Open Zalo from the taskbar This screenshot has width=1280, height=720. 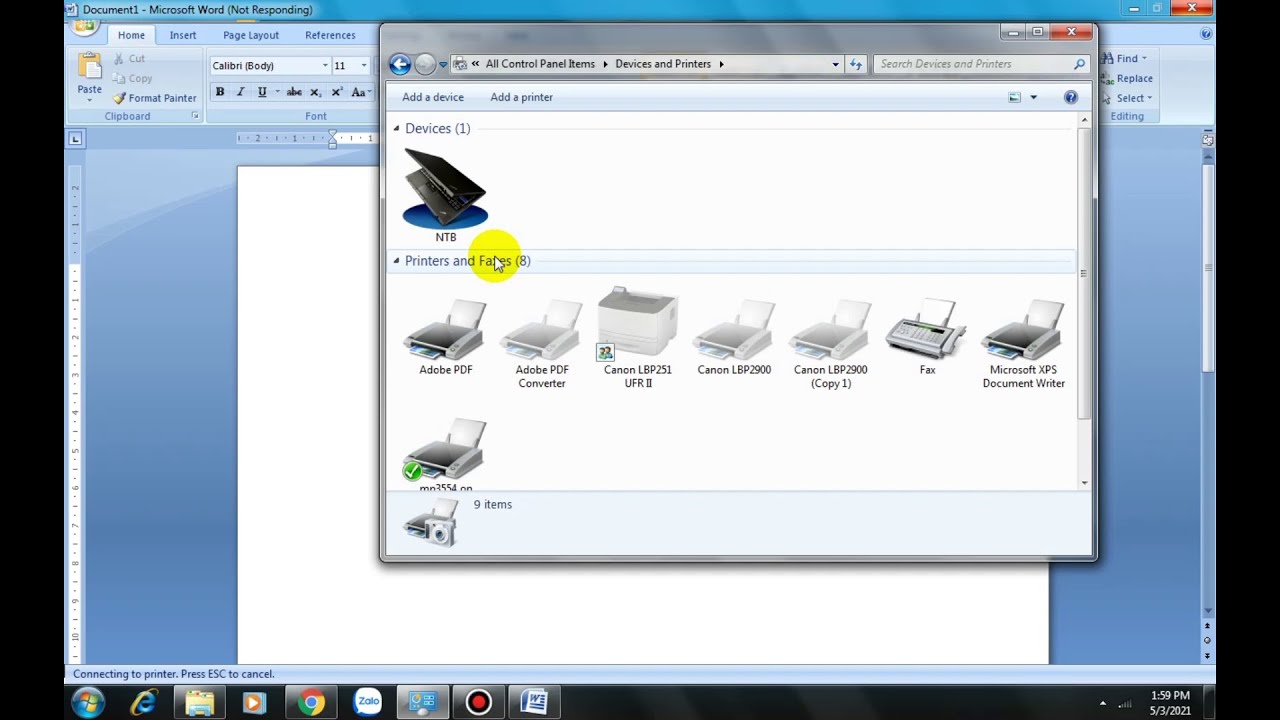(368, 703)
